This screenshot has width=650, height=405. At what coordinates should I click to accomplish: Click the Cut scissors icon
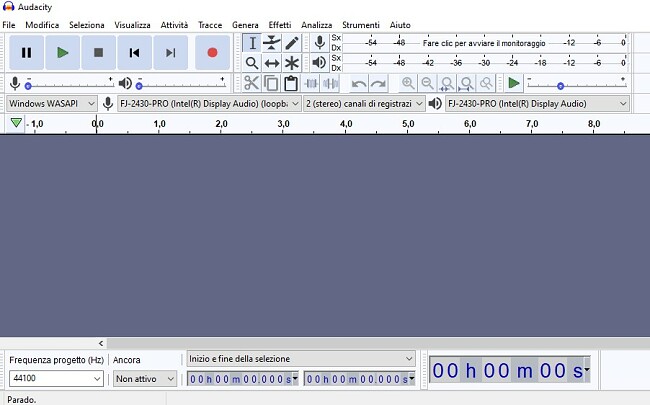(x=251, y=83)
